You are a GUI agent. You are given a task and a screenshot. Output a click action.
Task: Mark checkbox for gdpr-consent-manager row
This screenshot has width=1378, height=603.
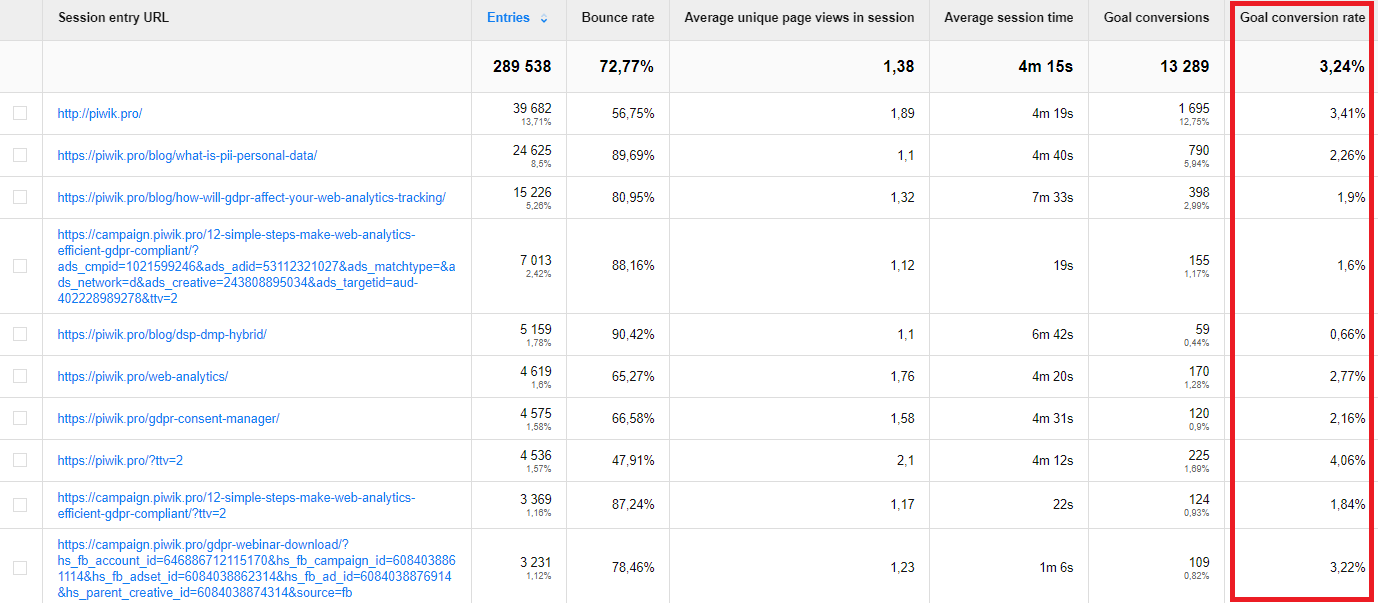[x=20, y=419]
